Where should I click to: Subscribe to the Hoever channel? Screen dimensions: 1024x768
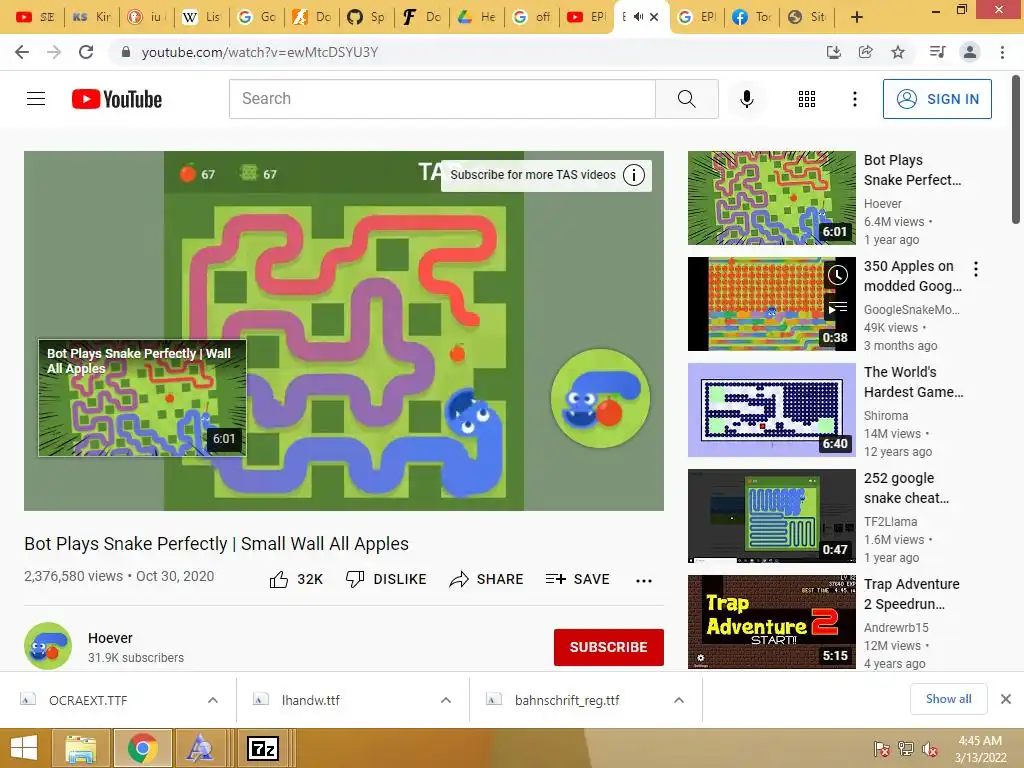609,647
